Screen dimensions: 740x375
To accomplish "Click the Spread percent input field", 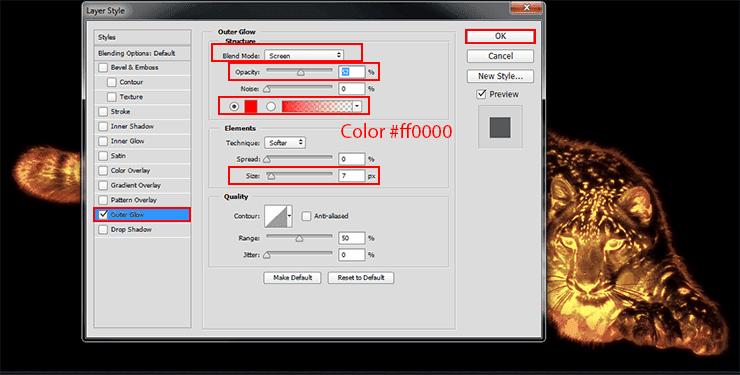I will (x=352, y=159).
